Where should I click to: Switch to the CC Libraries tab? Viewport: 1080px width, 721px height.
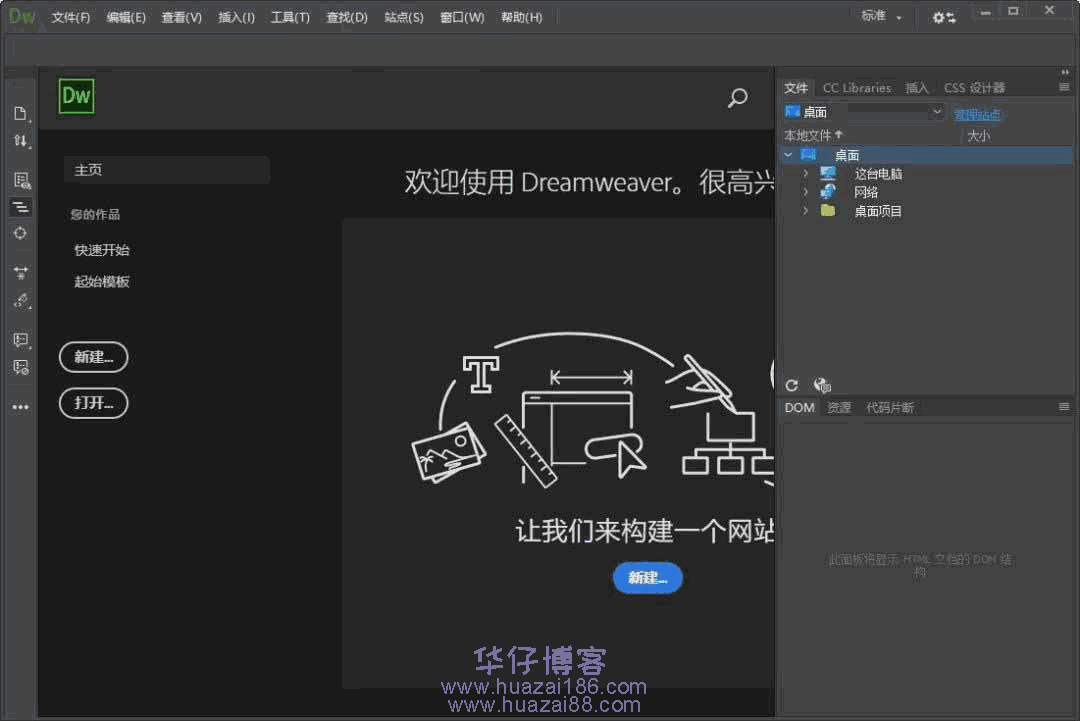point(857,88)
